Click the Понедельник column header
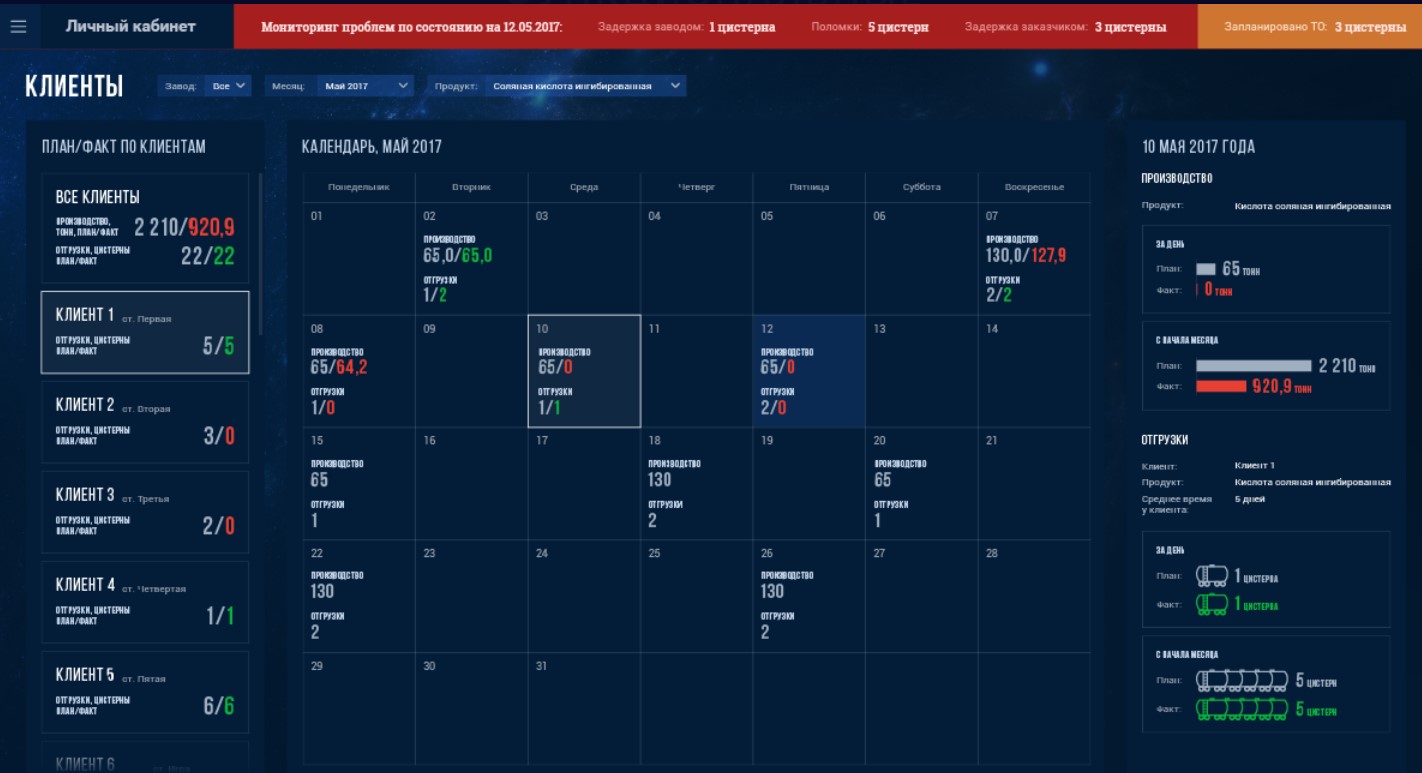 pyautogui.click(x=359, y=187)
